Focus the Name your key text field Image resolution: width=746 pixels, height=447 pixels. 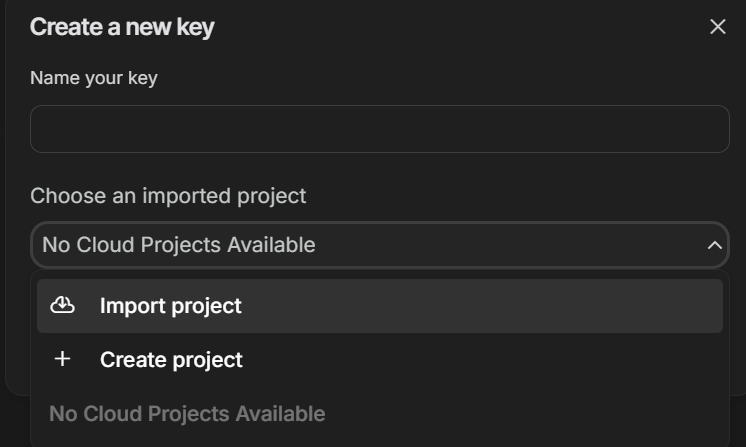[x=379, y=129]
